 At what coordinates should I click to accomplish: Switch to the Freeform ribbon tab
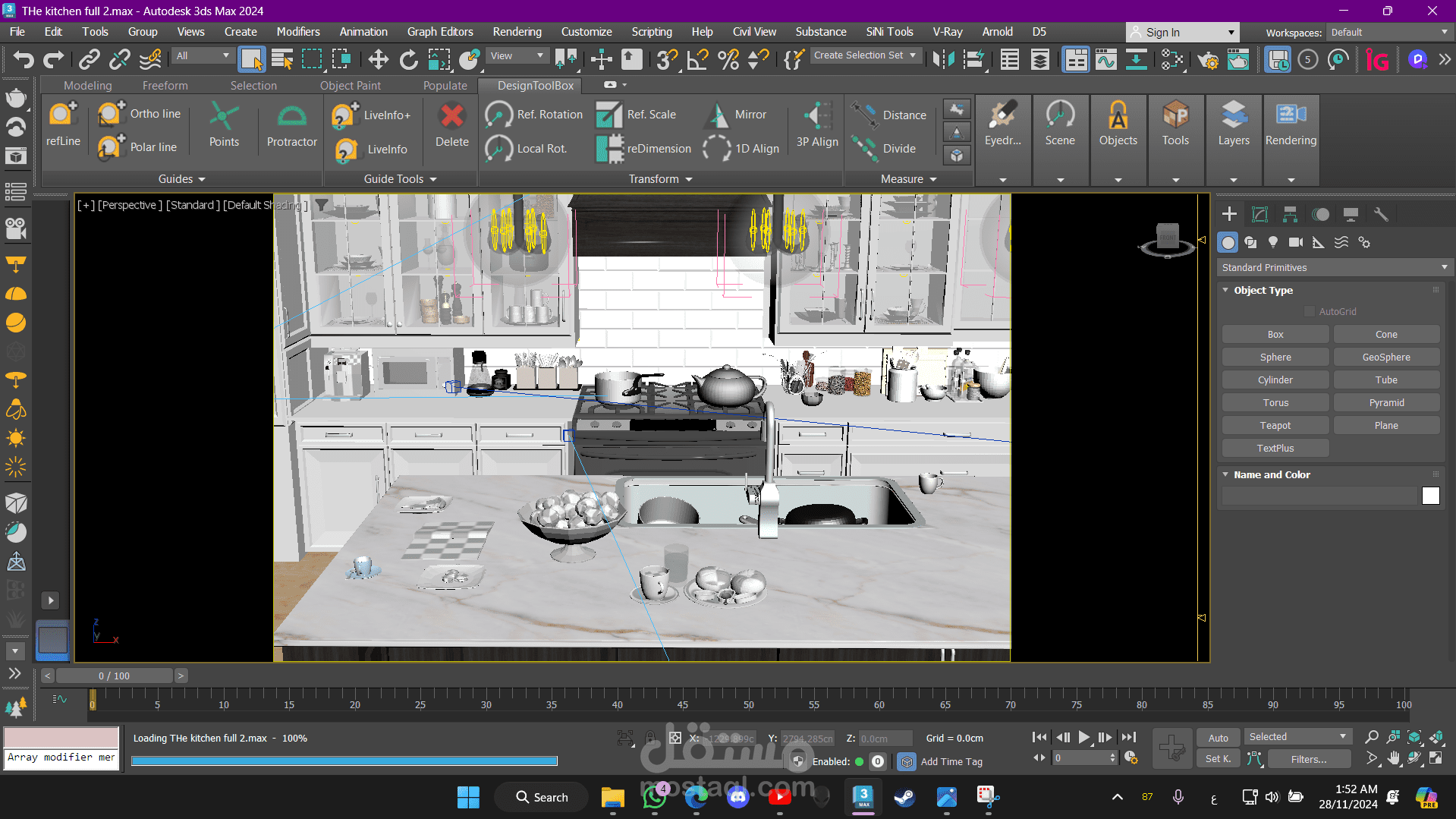[x=165, y=86]
